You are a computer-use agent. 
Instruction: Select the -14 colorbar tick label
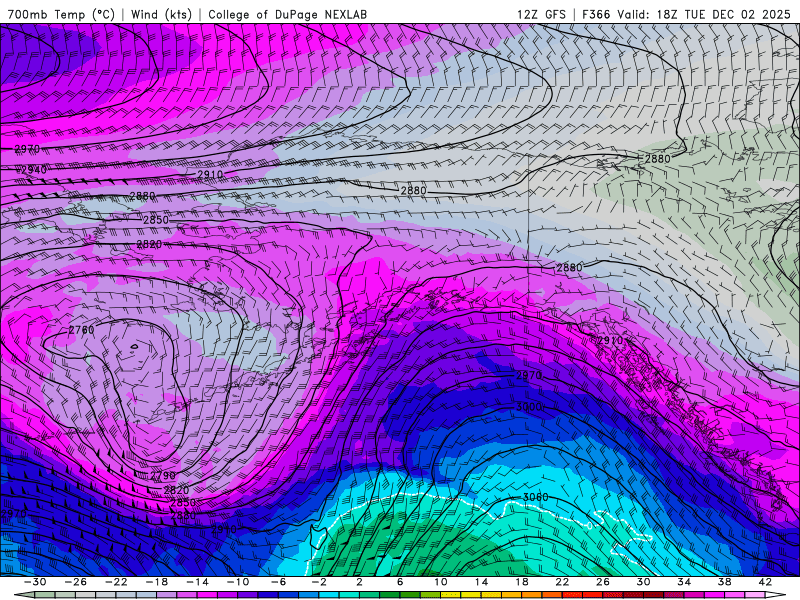click(197, 582)
